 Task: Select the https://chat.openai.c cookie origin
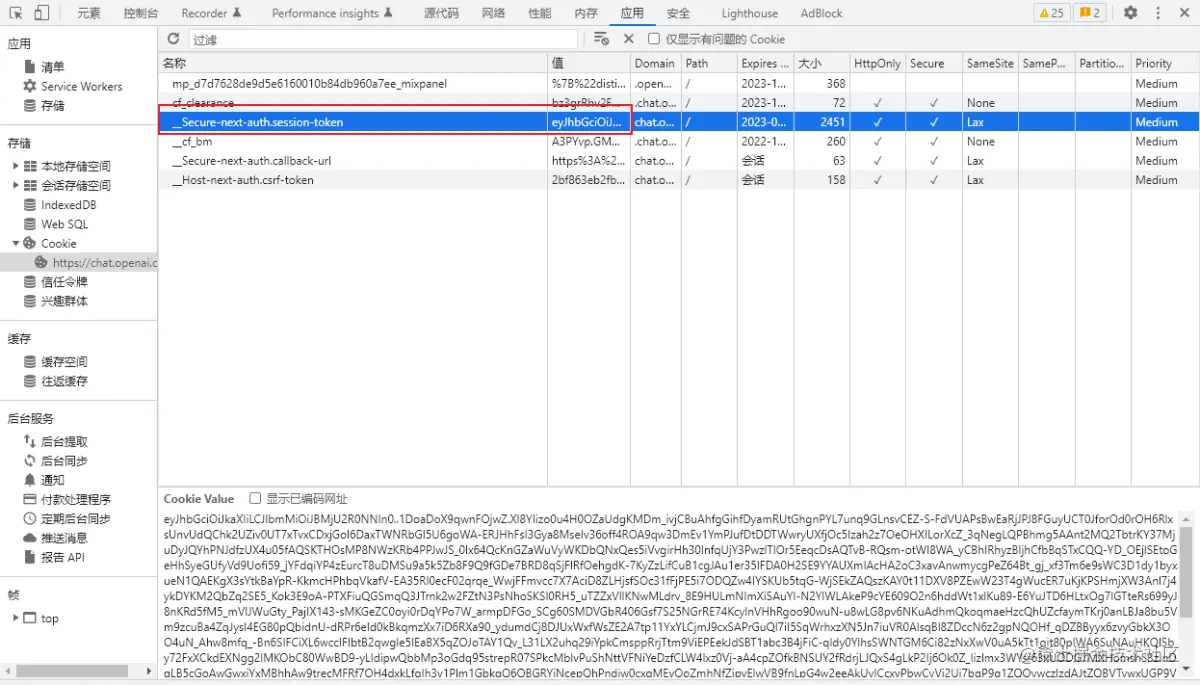click(104, 263)
